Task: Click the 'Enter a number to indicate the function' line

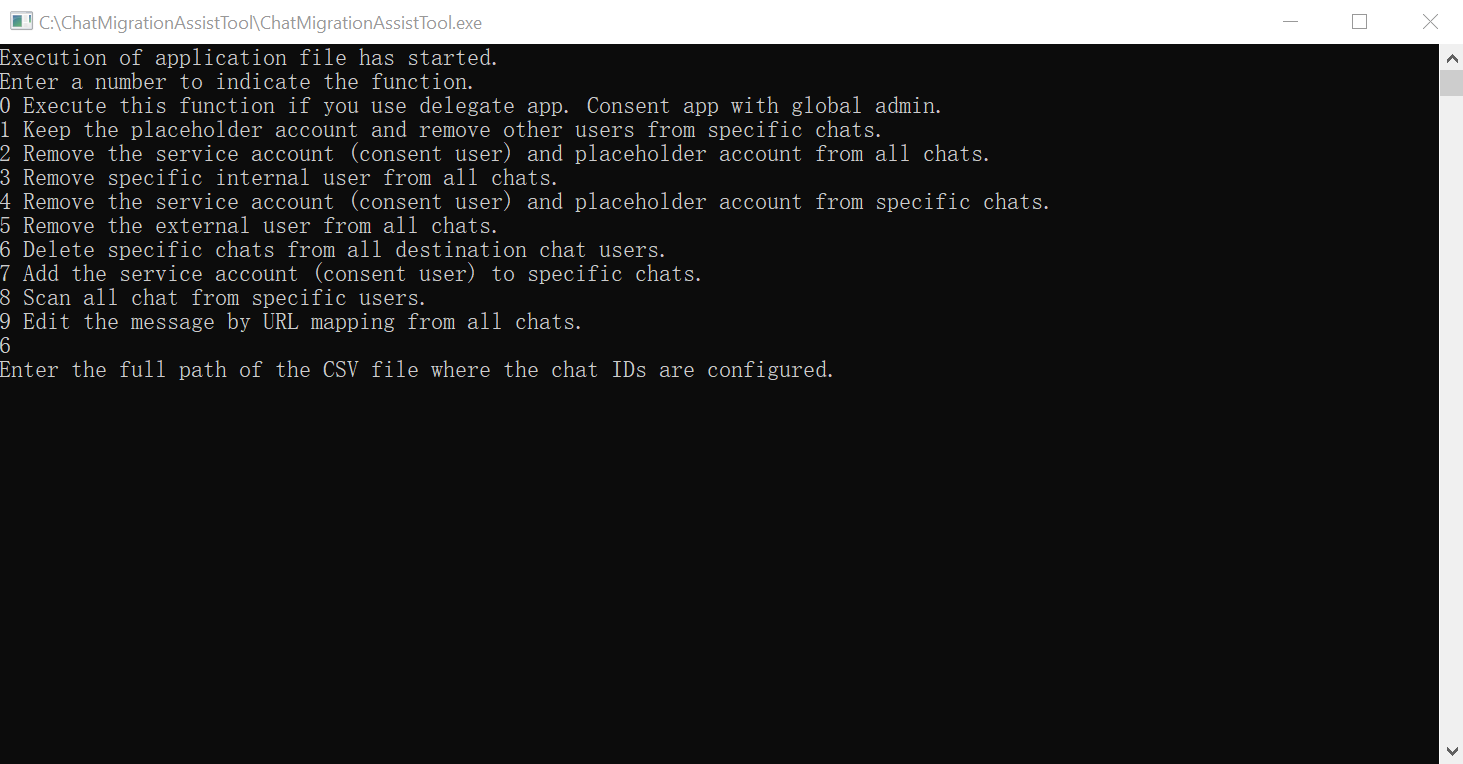Action: point(237,82)
